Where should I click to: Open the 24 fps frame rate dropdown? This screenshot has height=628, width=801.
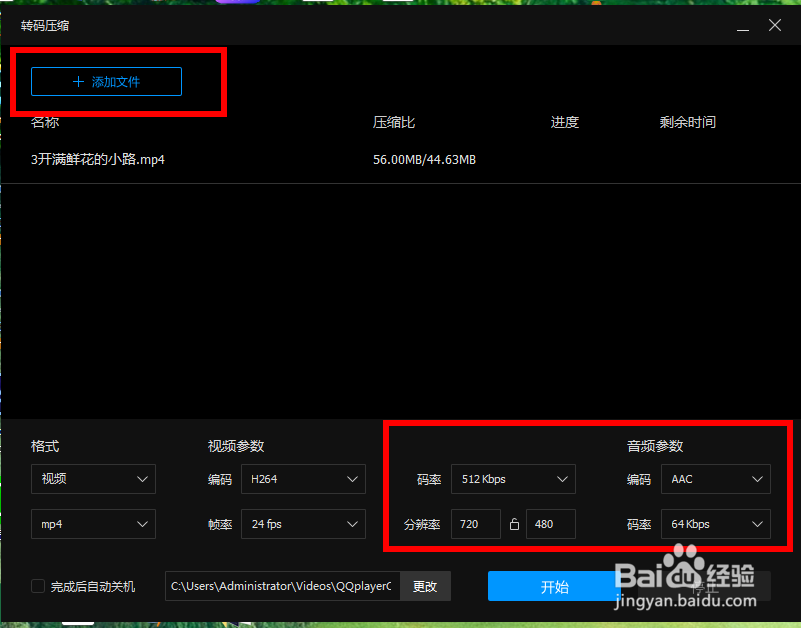coord(303,524)
